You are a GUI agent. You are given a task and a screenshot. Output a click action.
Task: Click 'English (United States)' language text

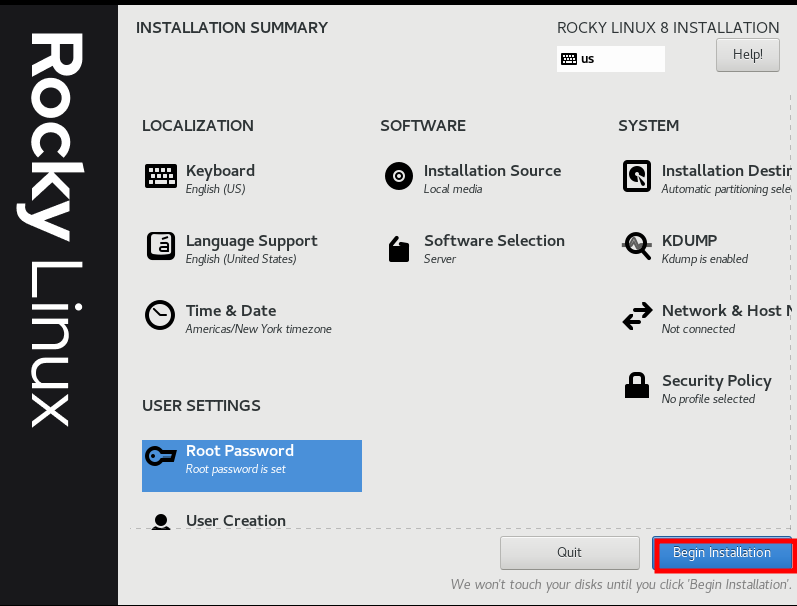point(241,259)
